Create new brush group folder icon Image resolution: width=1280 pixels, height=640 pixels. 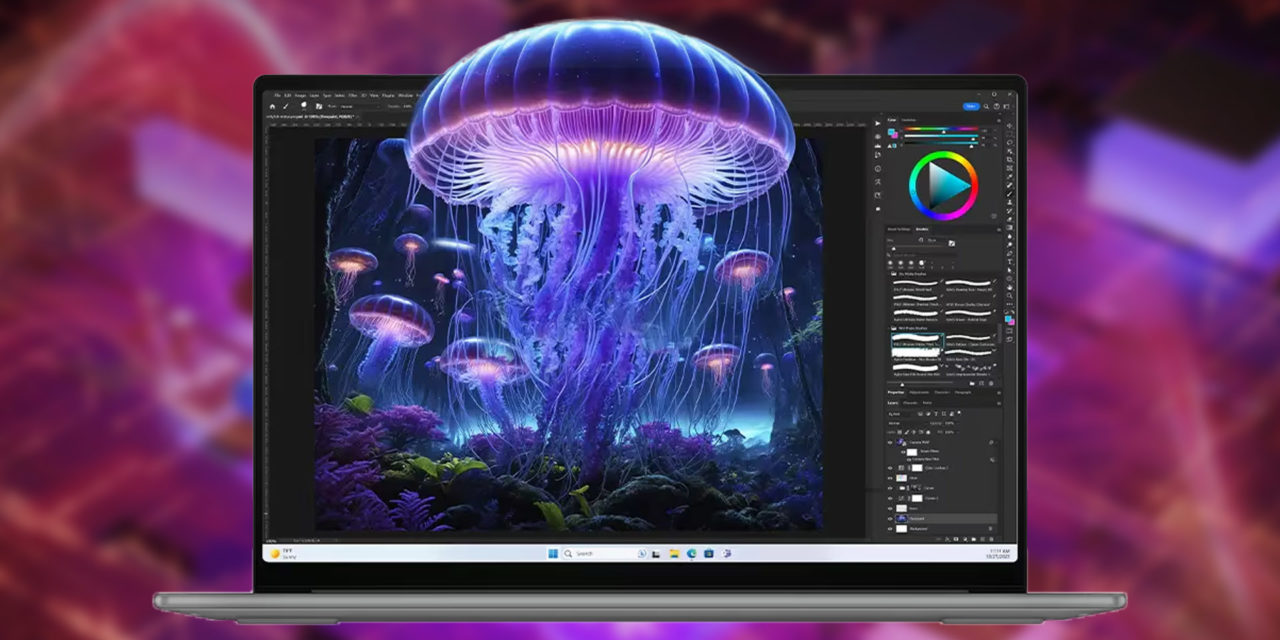click(x=972, y=383)
